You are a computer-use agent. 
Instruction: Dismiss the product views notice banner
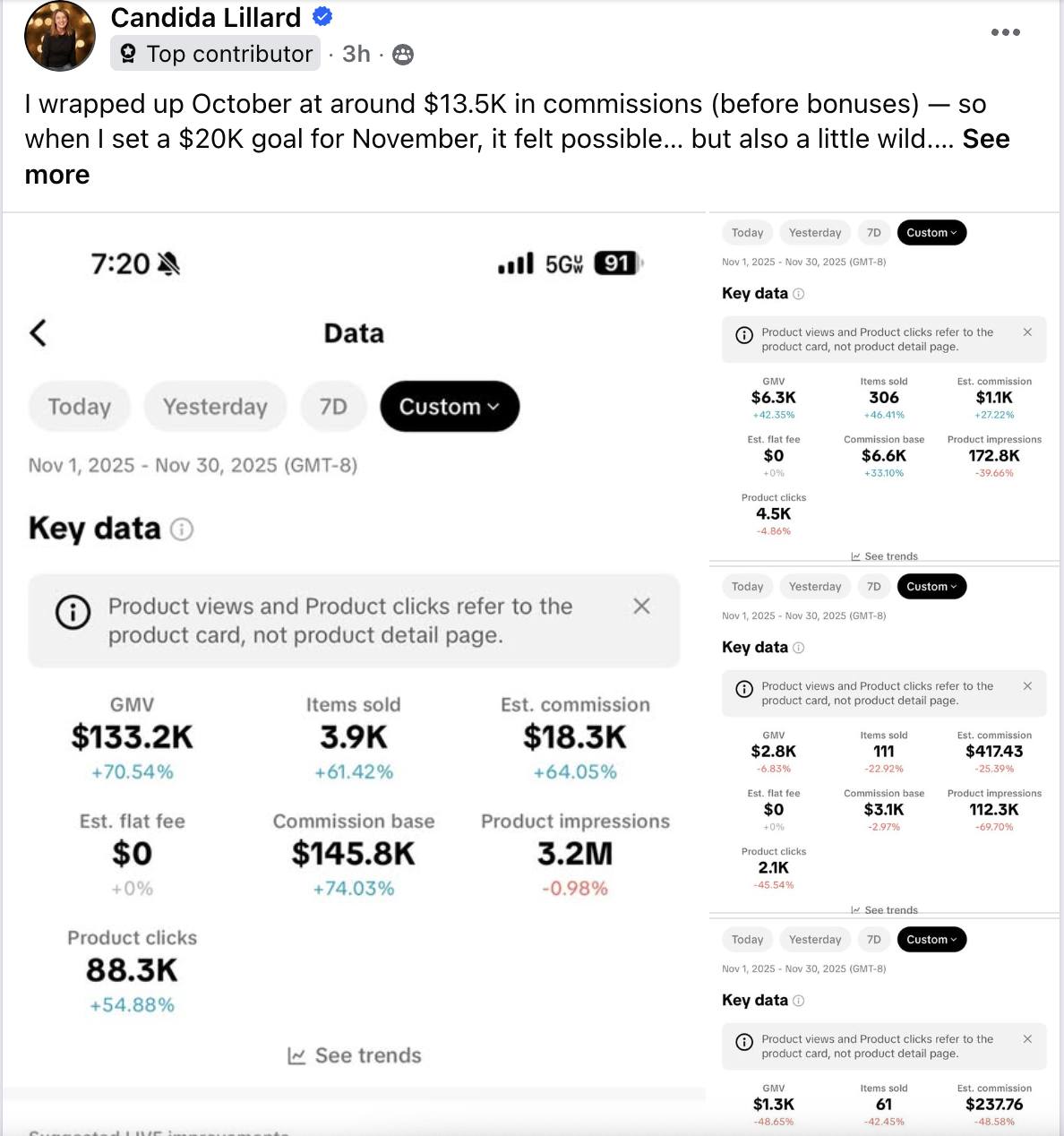tap(641, 606)
